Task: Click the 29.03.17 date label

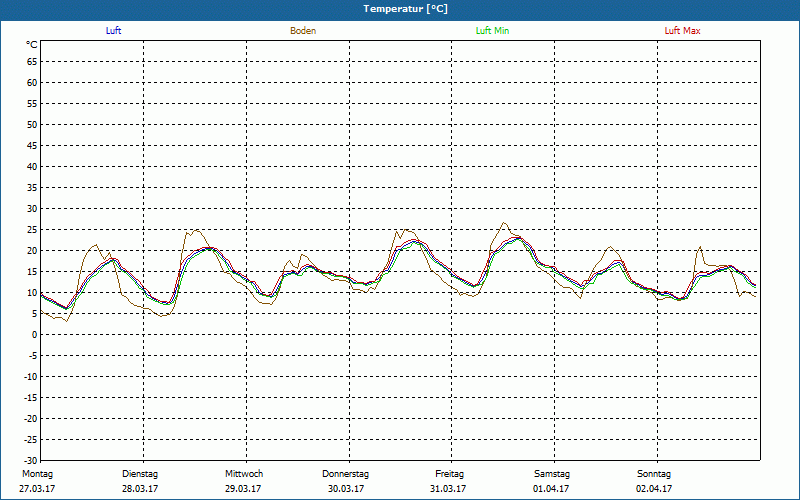Action: tap(243, 489)
